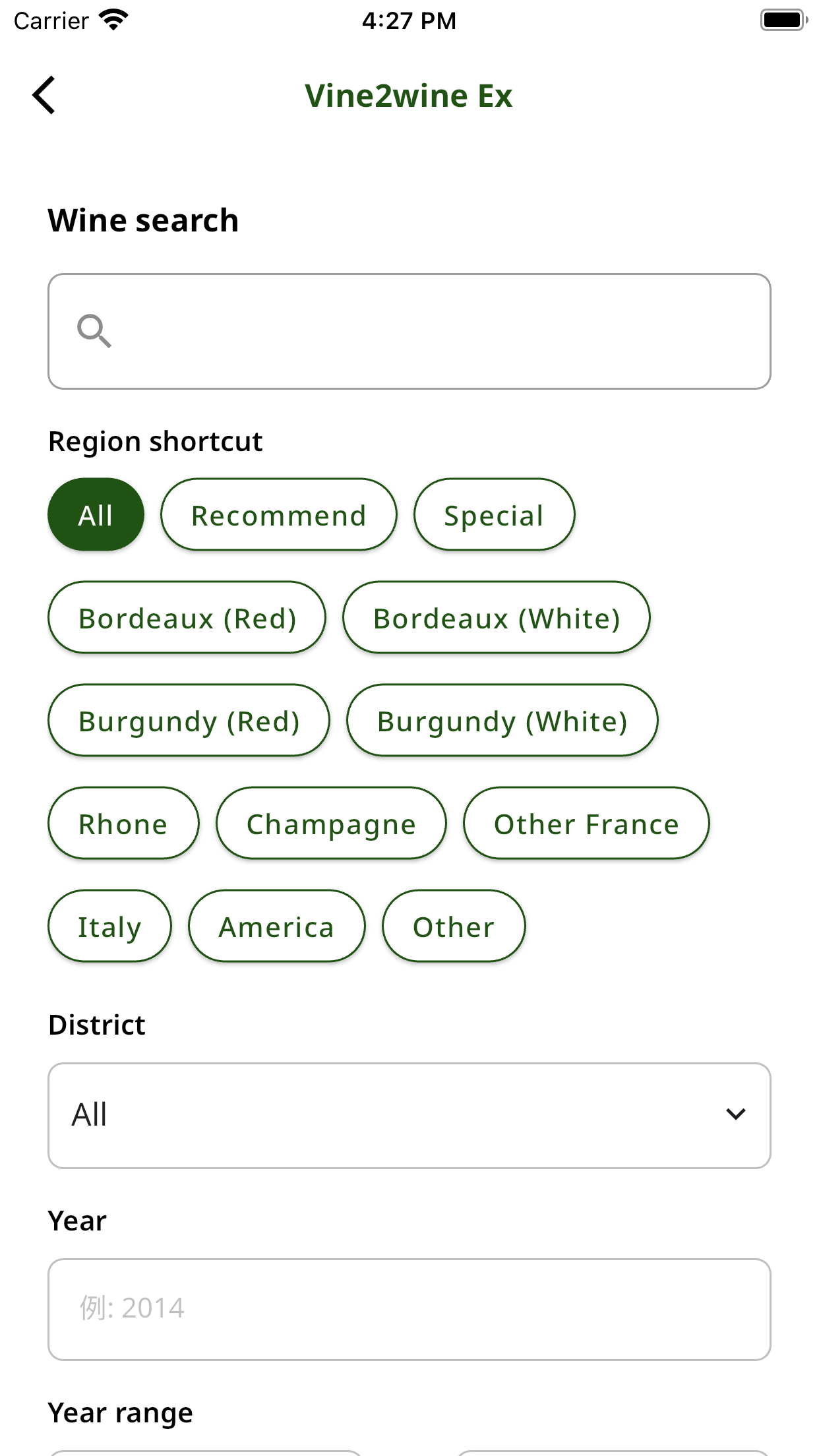Tap the back arrow icon
819x1456 pixels.
[x=44, y=95]
